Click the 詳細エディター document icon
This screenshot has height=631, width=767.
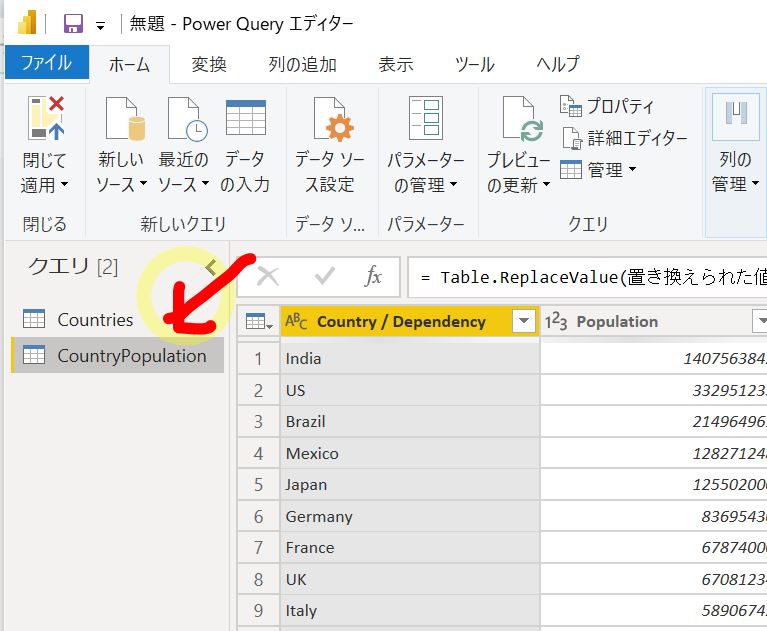tap(571, 138)
